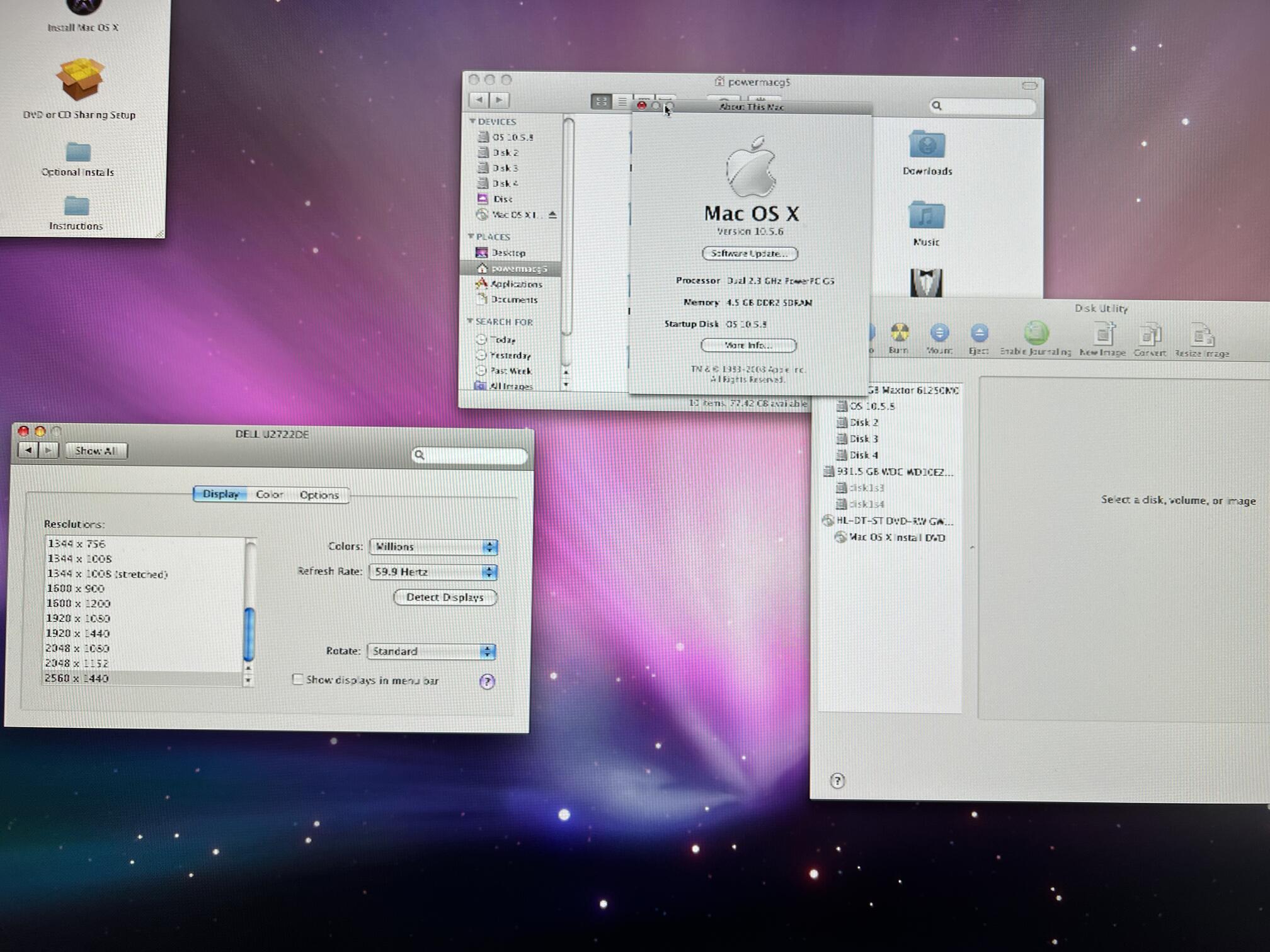Collapse SEARCH FOR section in Finder sidebar
Viewport: 1270px width, 952px height.
coord(470,321)
